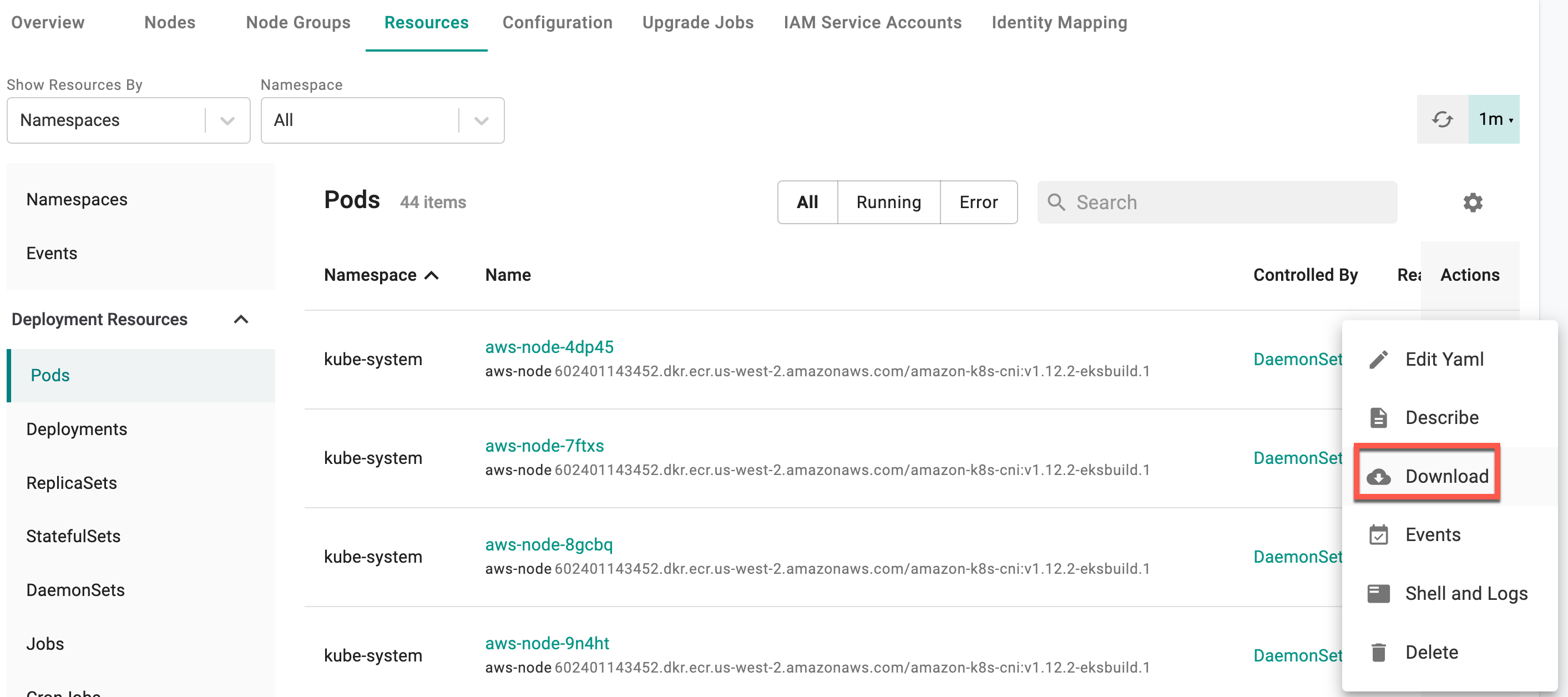
Task: Open Shell and Logs from menu
Action: (x=1449, y=594)
